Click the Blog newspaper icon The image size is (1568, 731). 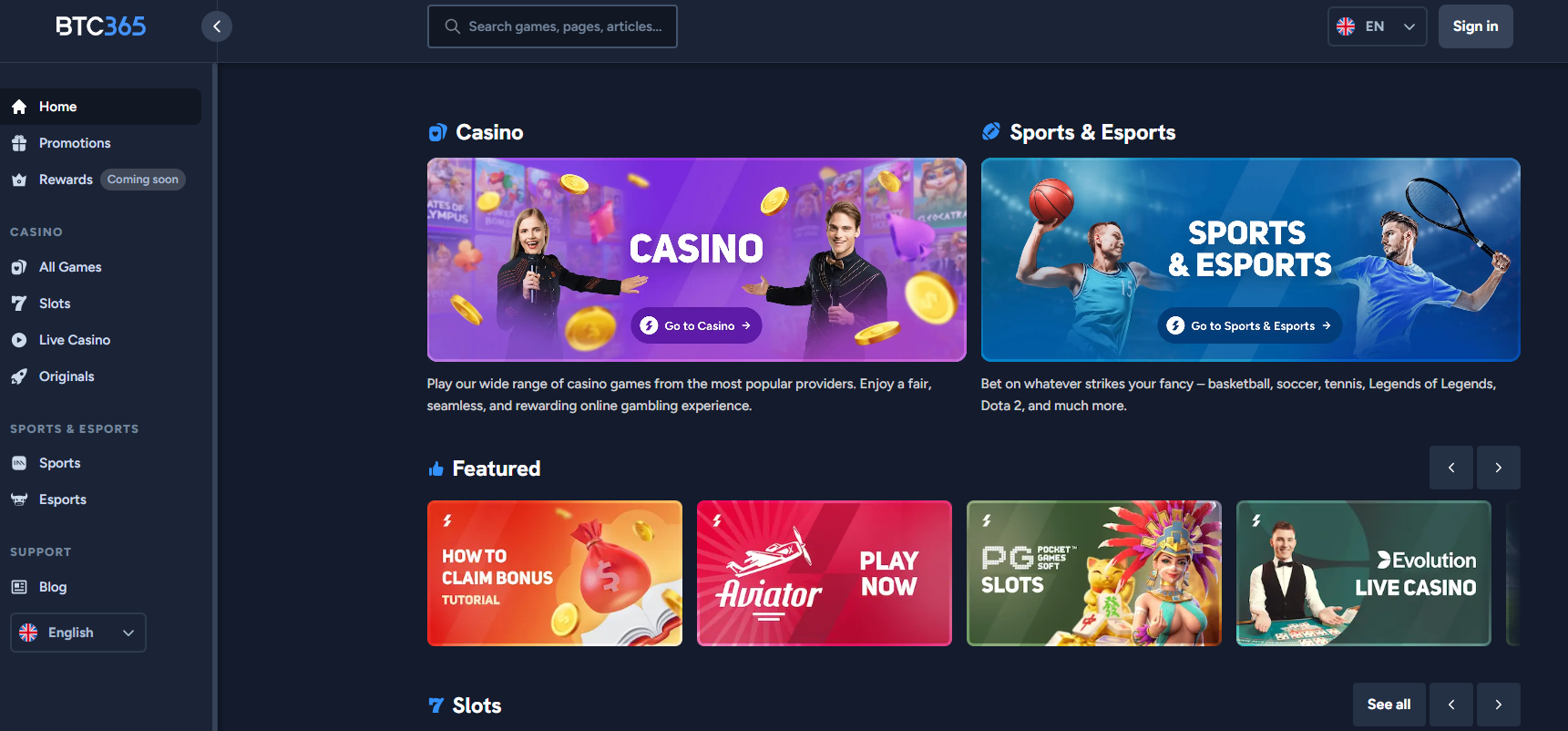pyautogui.click(x=19, y=587)
